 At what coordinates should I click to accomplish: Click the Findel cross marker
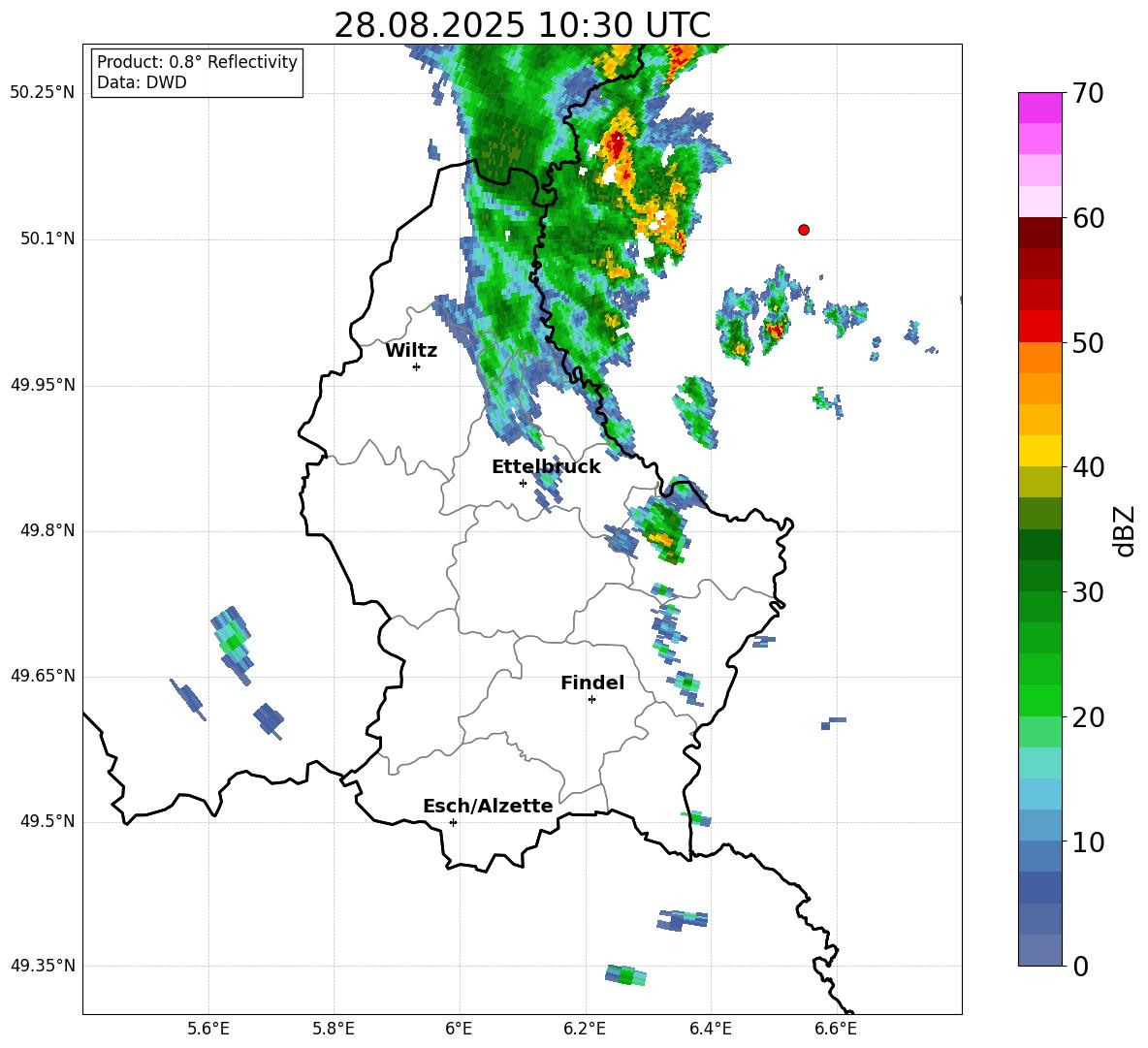click(591, 700)
